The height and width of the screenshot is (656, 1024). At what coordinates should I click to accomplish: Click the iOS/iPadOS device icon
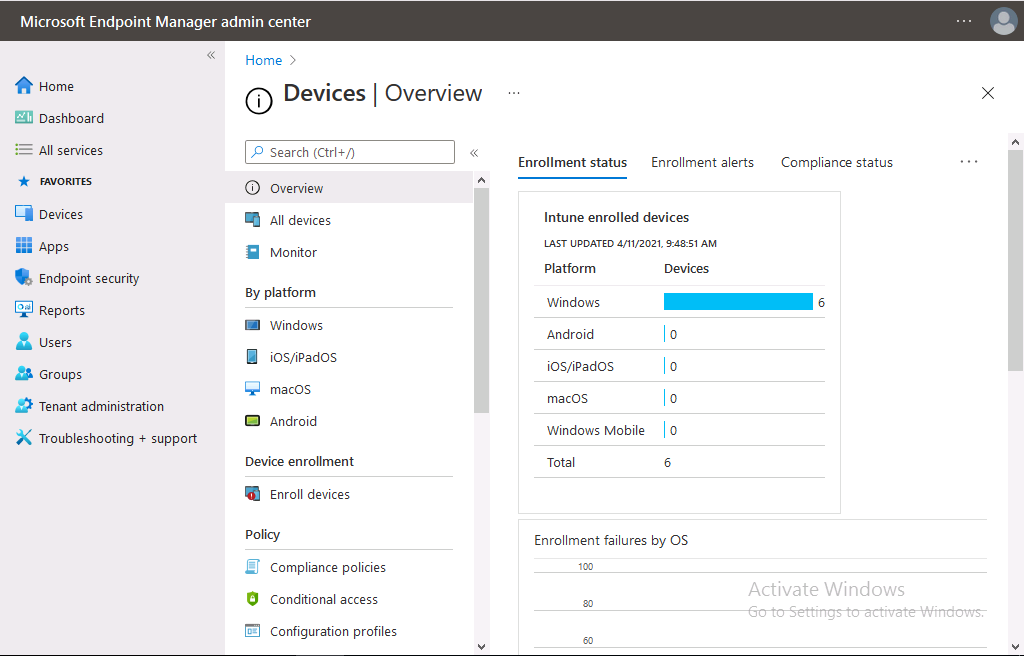pyautogui.click(x=252, y=357)
